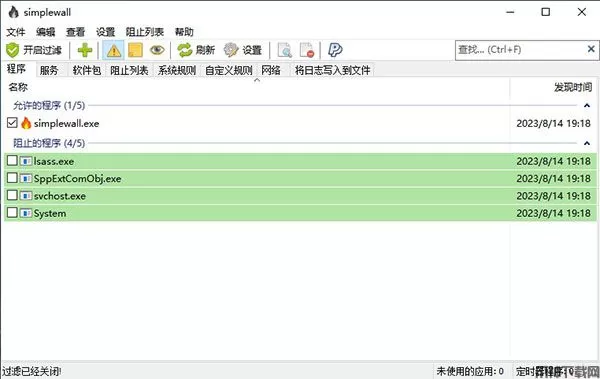Click the 未使用的应用: 0 status entry

point(470,371)
